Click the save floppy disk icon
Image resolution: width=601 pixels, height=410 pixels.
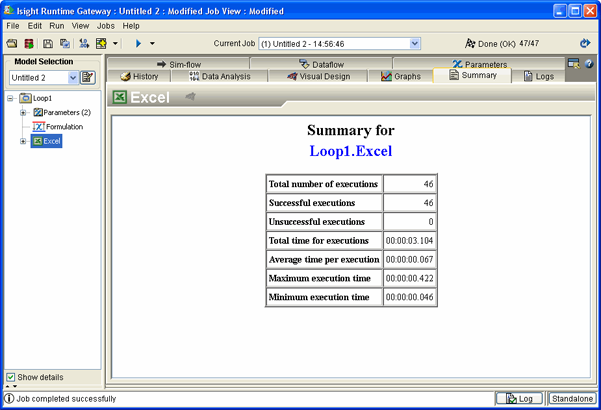(x=47, y=44)
